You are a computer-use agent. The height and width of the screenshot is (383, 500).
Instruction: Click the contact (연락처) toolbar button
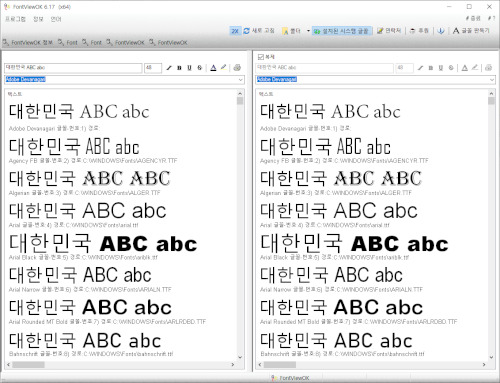[389, 31]
